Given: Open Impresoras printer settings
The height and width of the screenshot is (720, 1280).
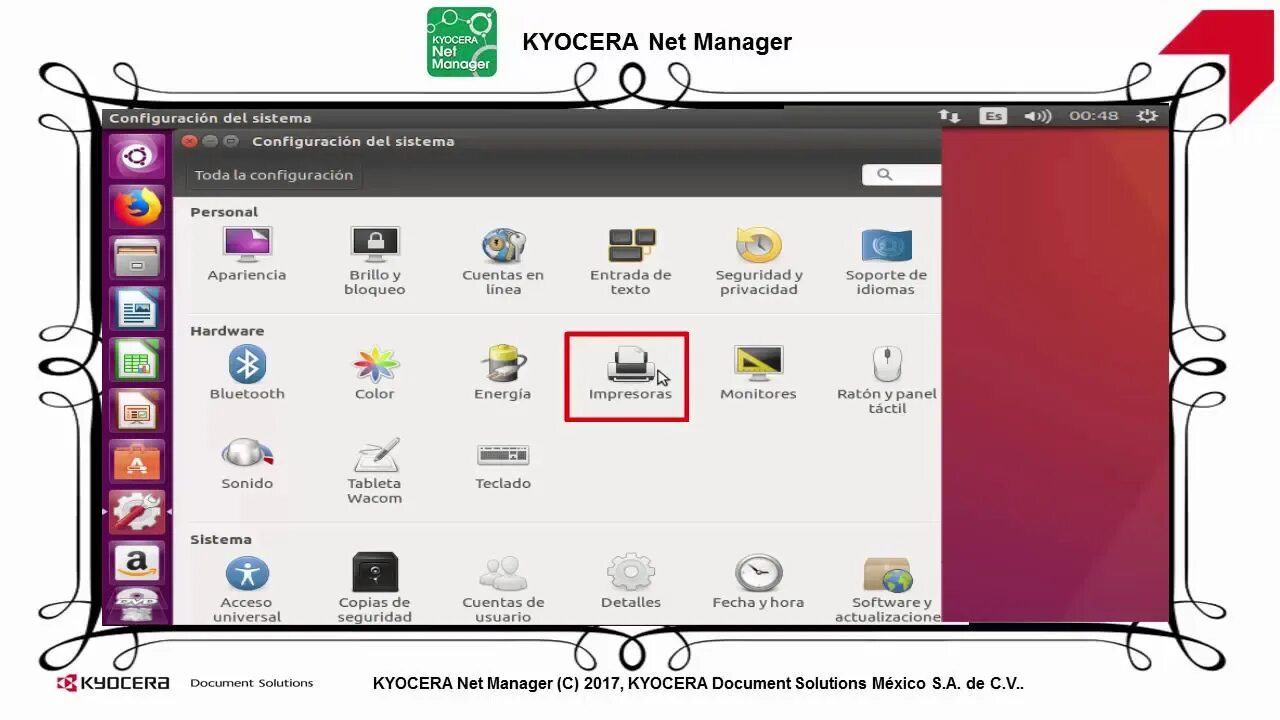Looking at the screenshot, I should tap(631, 372).
